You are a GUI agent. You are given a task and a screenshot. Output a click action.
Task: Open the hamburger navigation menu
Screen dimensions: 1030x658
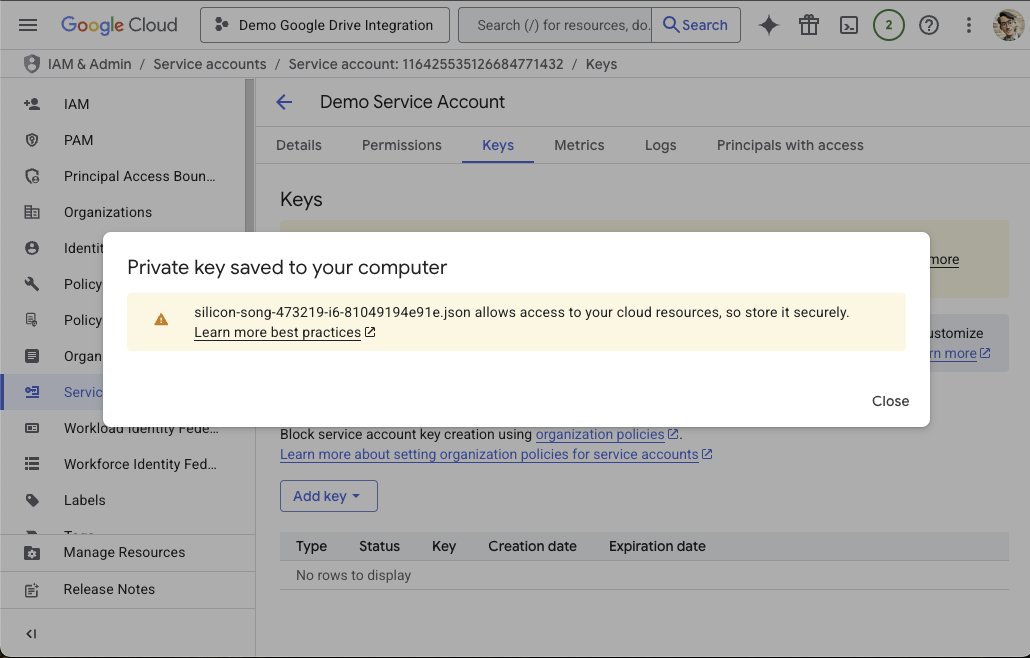click(x=28, y=25)
